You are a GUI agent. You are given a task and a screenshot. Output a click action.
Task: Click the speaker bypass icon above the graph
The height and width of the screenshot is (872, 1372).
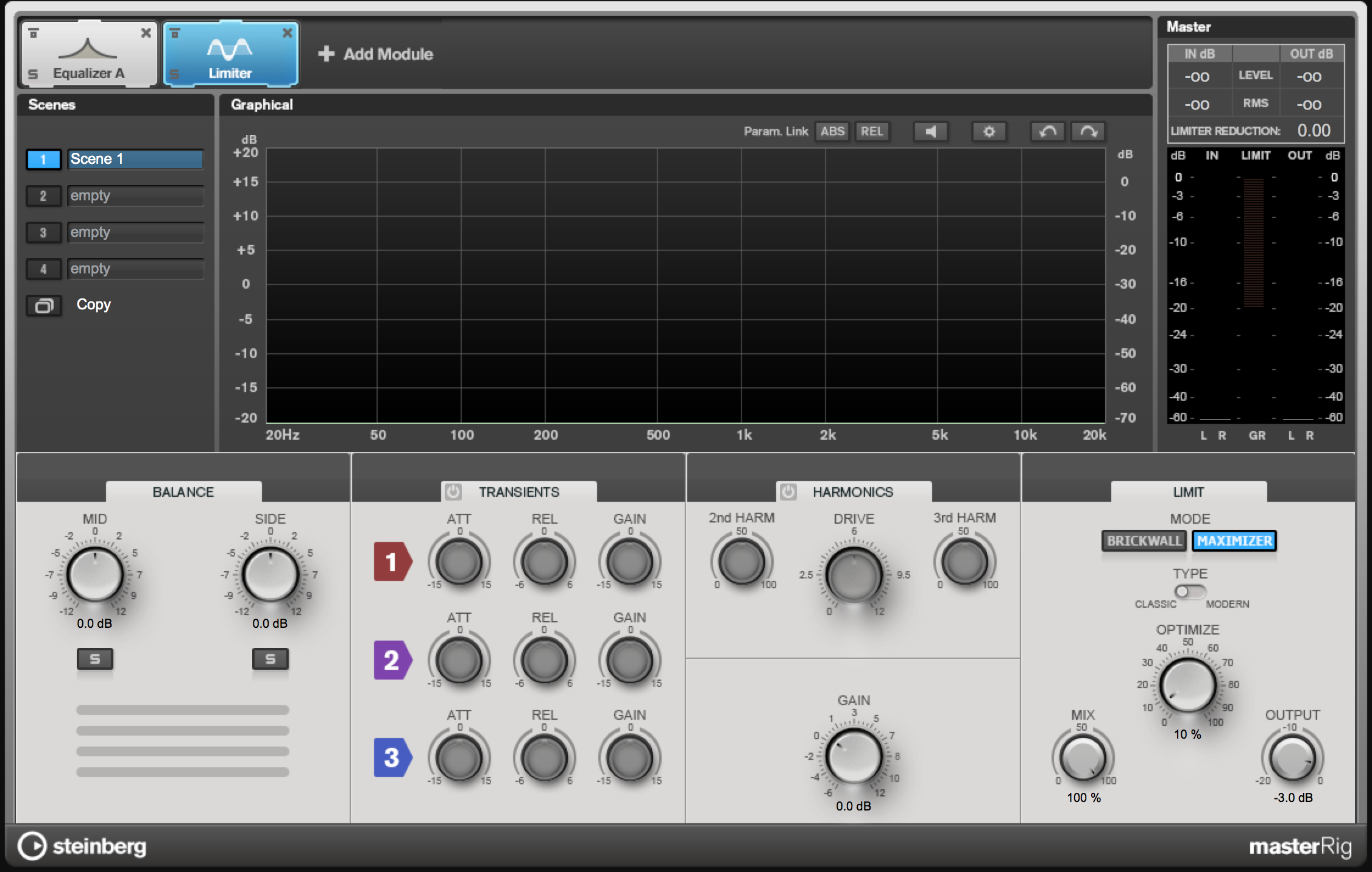(x=932, y=131)
